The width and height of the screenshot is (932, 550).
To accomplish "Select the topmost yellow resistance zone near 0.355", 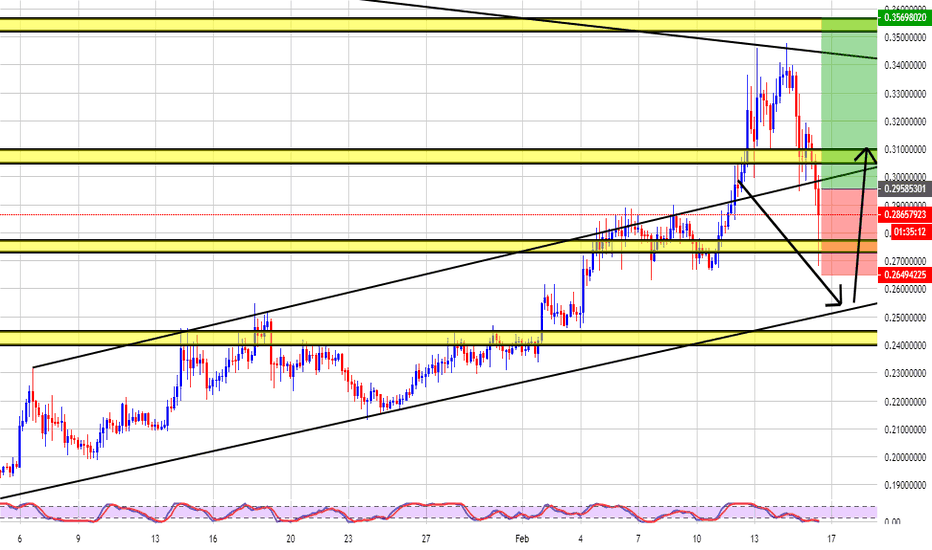I will coord(439,24).
